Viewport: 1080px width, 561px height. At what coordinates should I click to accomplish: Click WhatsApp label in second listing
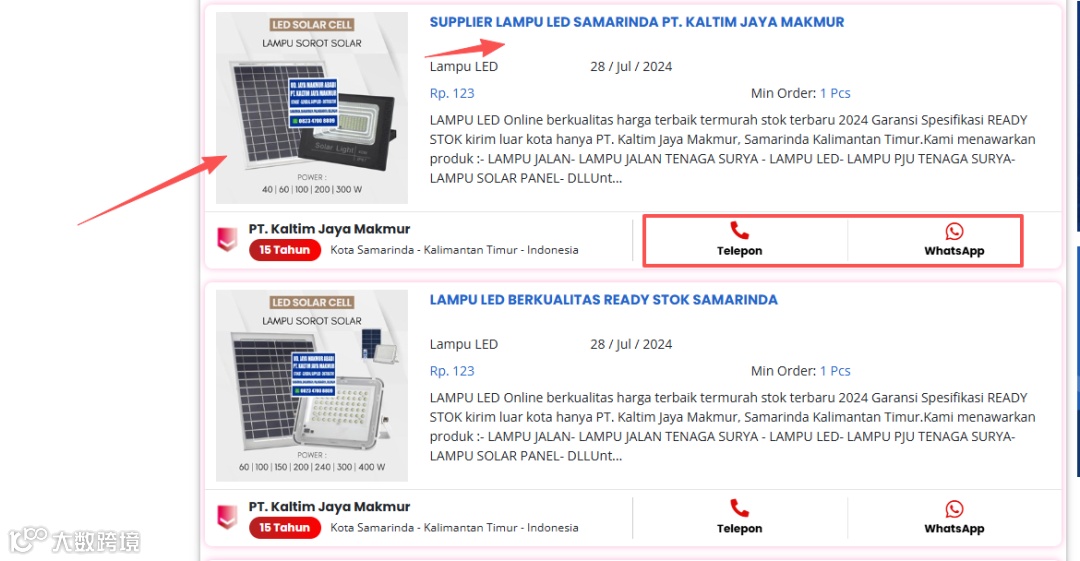pos(954,529)
